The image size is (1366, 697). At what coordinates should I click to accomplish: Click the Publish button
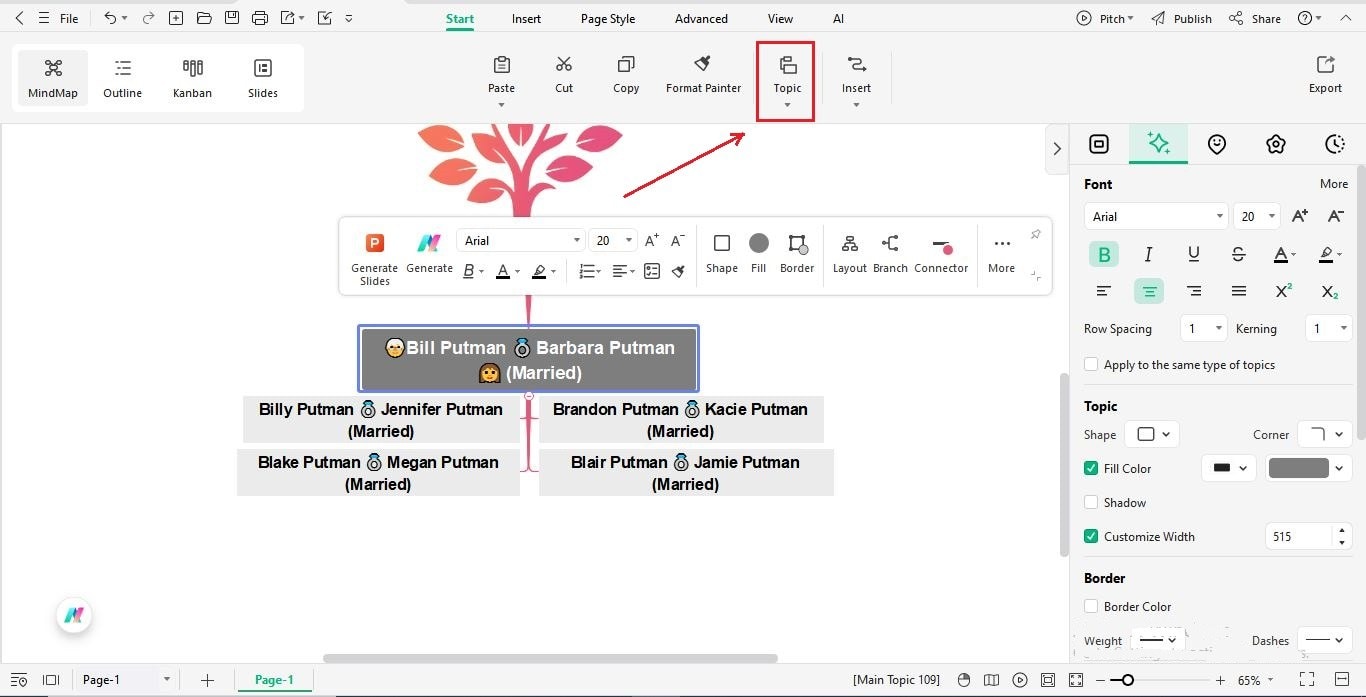pyautogui.click(x=1181, y=18)
